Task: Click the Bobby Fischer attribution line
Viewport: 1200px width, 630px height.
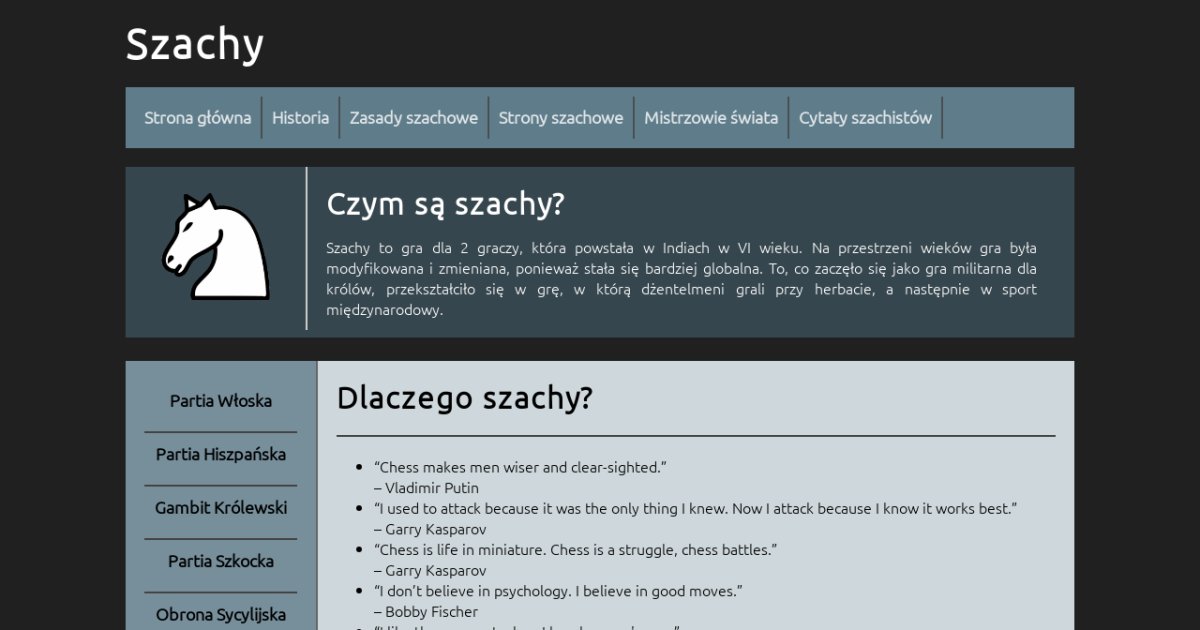Action: [426, 611]
